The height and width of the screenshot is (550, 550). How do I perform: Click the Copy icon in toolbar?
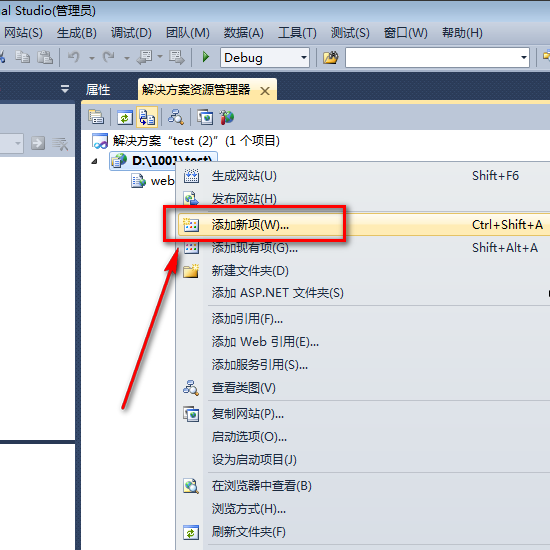(22, 57)
